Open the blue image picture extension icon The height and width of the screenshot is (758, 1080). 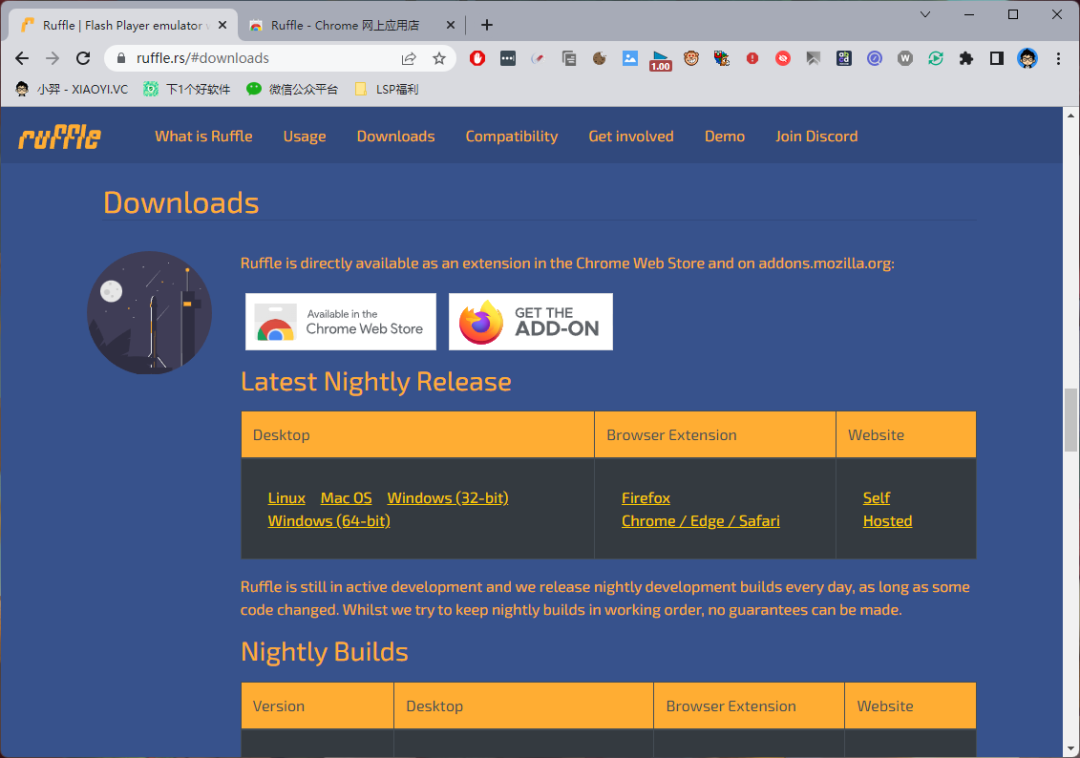click(630, 59)
